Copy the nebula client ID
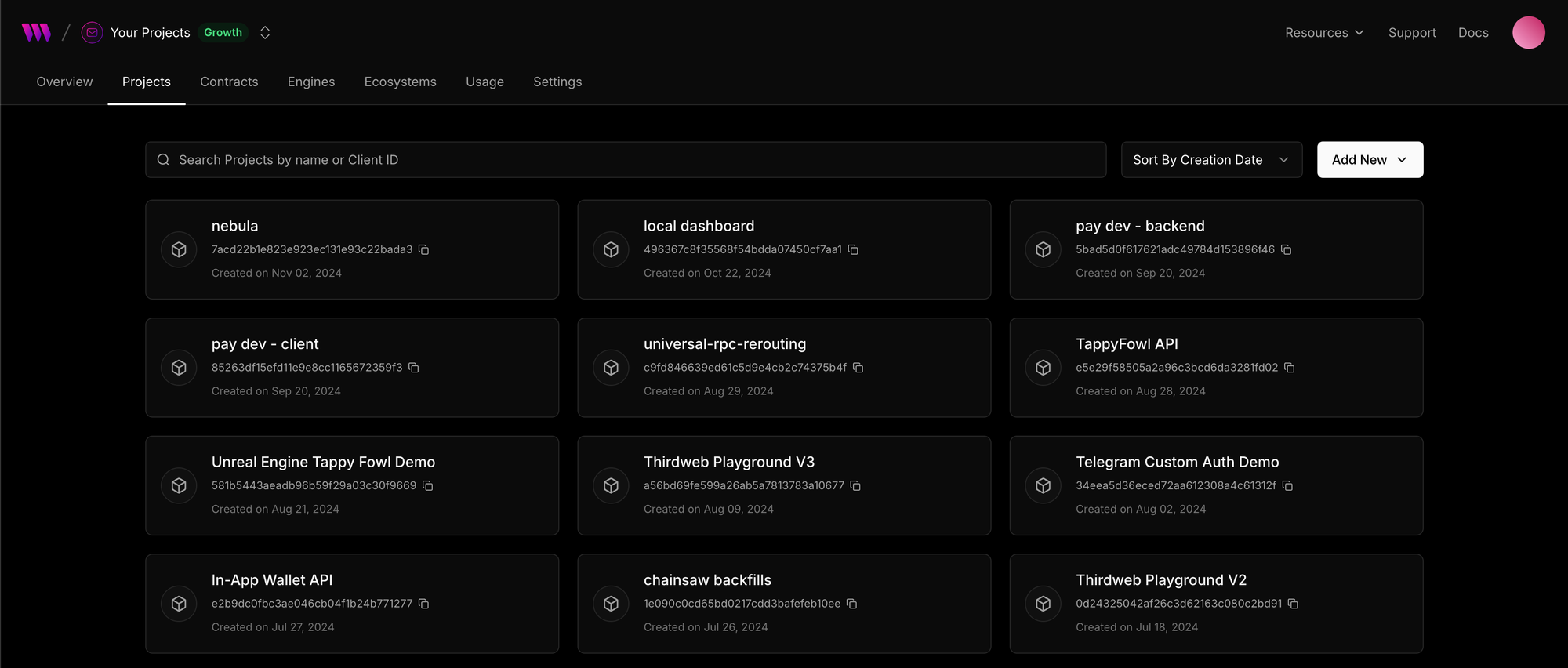The image size is (1568, 668). [x=423, y=249]
